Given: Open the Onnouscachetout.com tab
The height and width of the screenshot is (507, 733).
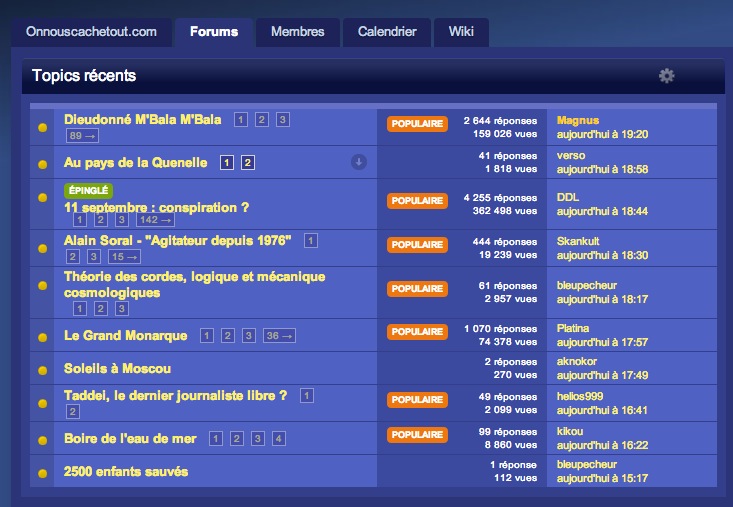Looking at the screenshot, I should (x=91, y=32).
